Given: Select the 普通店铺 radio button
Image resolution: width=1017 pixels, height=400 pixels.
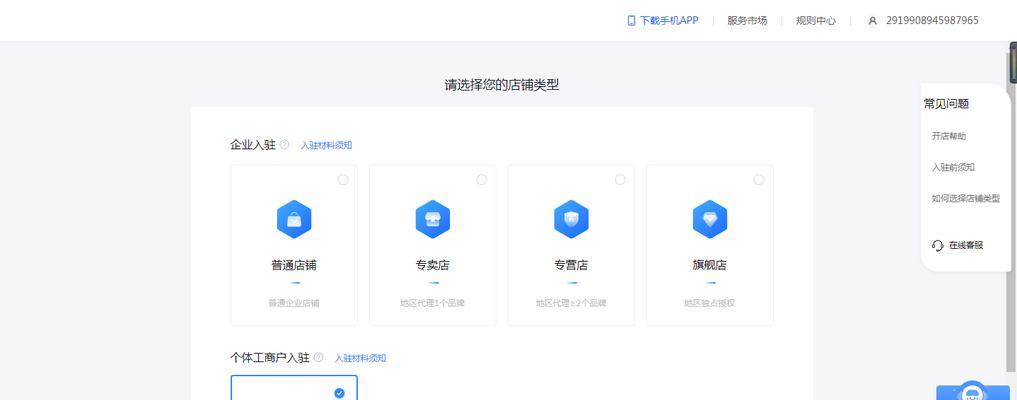Looking at the screenshot, I should tap(342, 180).
